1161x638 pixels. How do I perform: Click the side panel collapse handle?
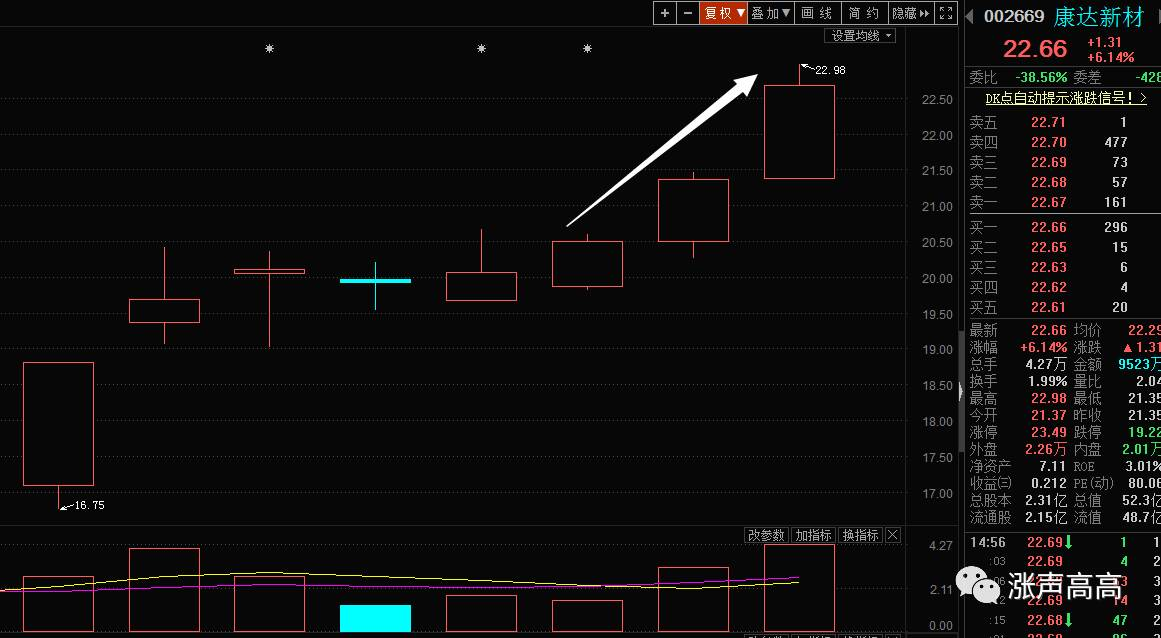click(962, 392)
